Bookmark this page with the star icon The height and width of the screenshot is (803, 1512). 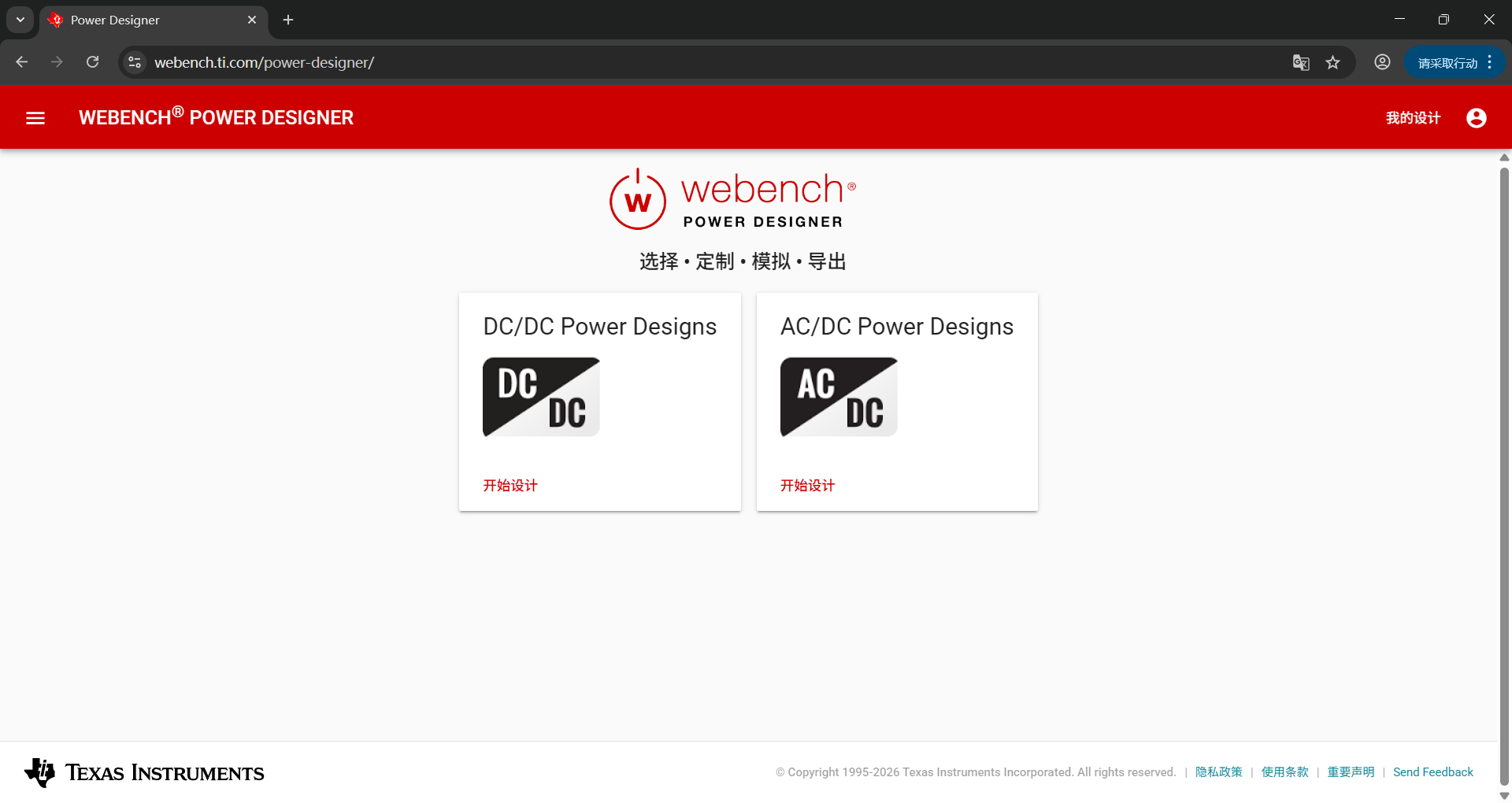(1332, 62)
